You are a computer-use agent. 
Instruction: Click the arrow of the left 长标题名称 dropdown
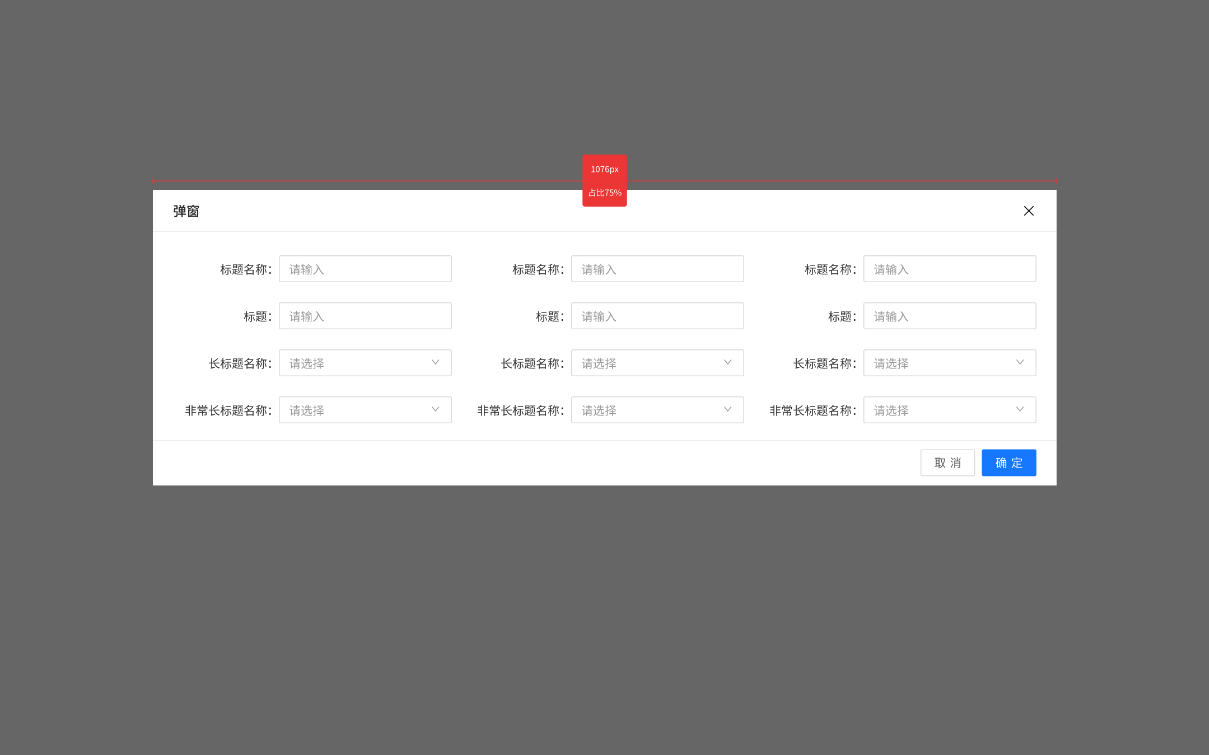(x=435, y=363)
